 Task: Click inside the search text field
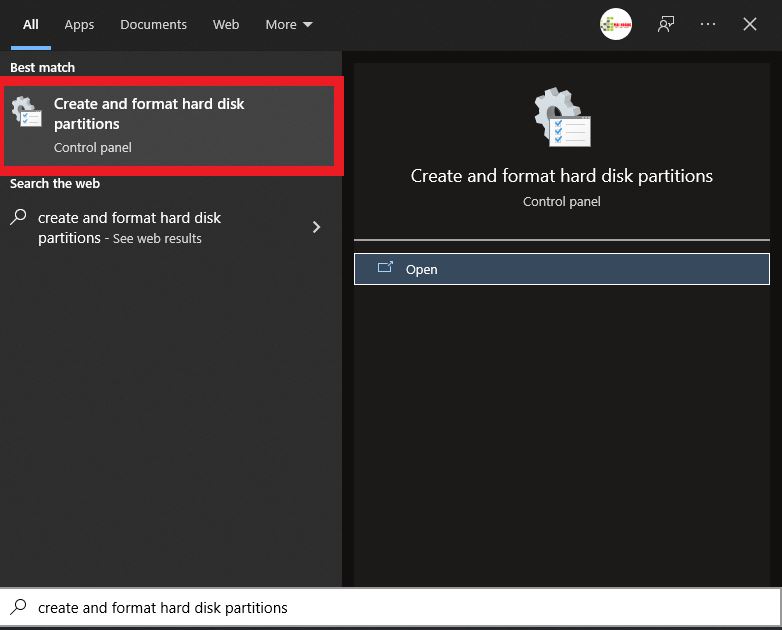pyautogui.click(x=400, y=607)
